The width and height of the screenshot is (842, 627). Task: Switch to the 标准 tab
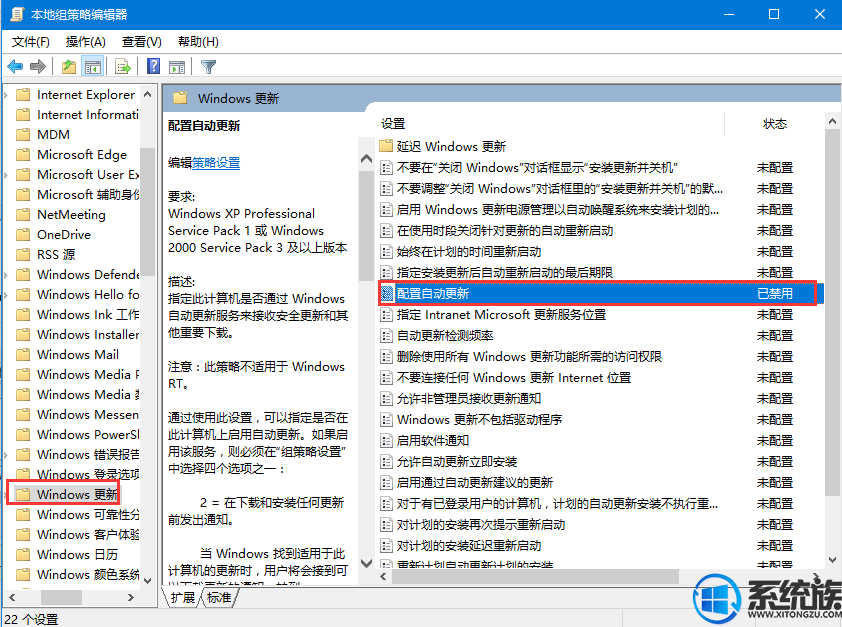tap(219, 597)
